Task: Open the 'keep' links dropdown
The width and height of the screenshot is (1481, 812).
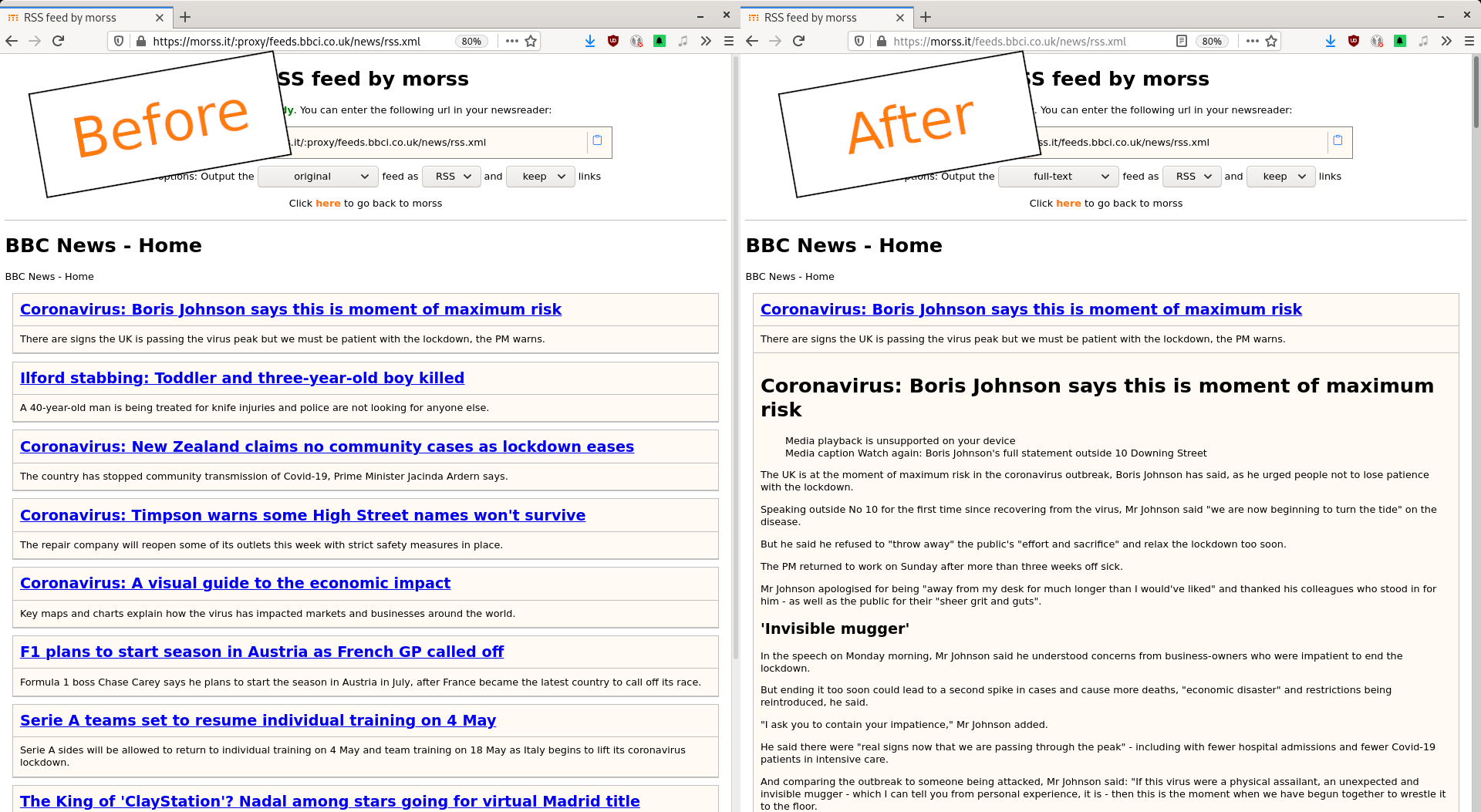Action: coord(540,177)
